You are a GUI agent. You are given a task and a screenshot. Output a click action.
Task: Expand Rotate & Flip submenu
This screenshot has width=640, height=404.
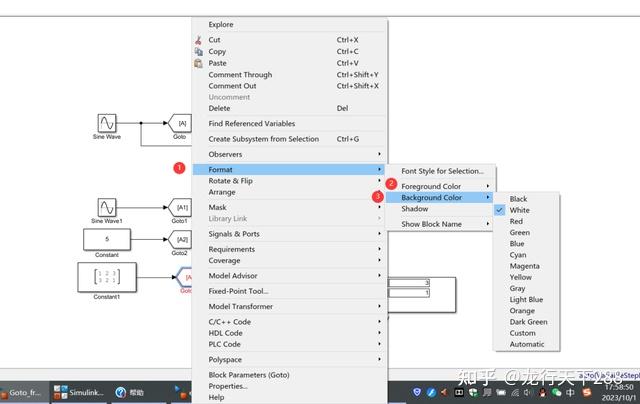click(x=289, y=181)
